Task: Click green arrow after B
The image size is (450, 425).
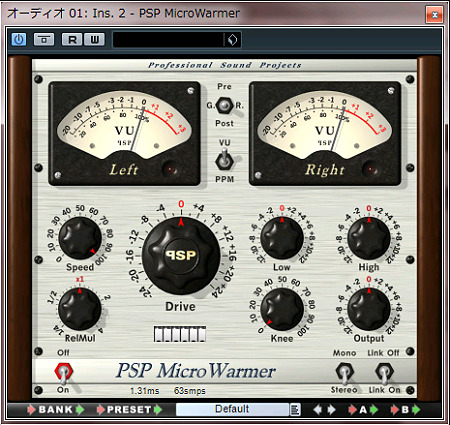Action: click(416, 409)
